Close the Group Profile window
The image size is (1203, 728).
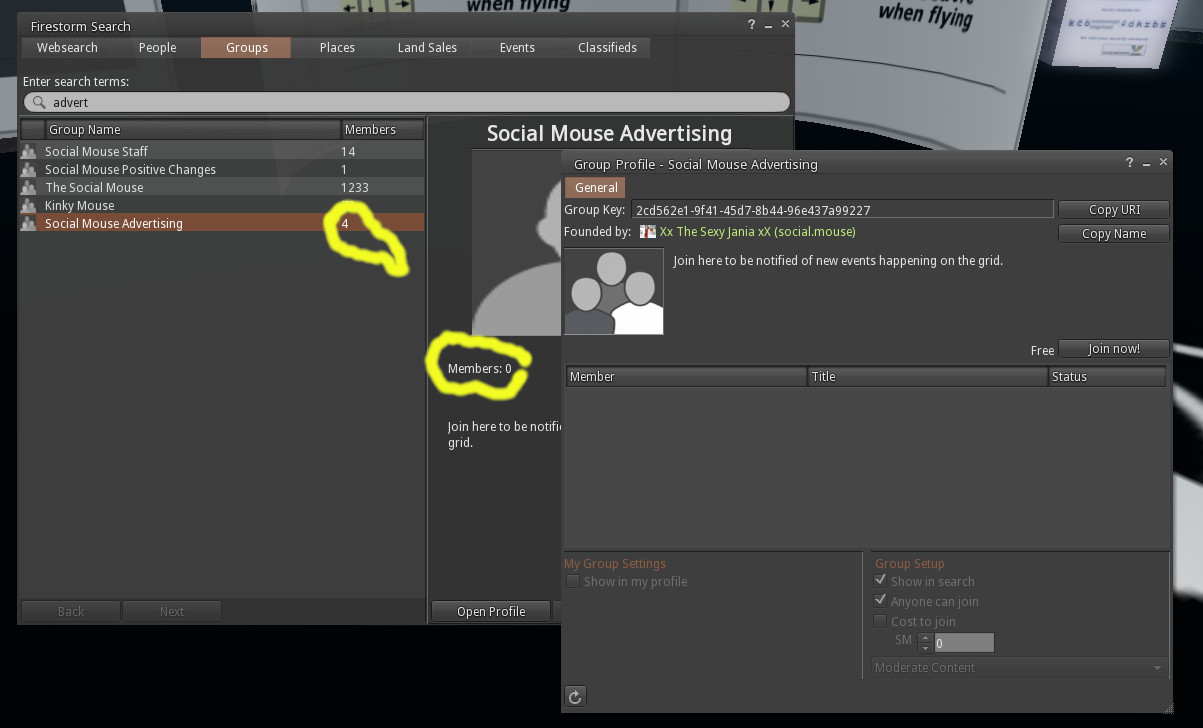(x=1163, y=163)
